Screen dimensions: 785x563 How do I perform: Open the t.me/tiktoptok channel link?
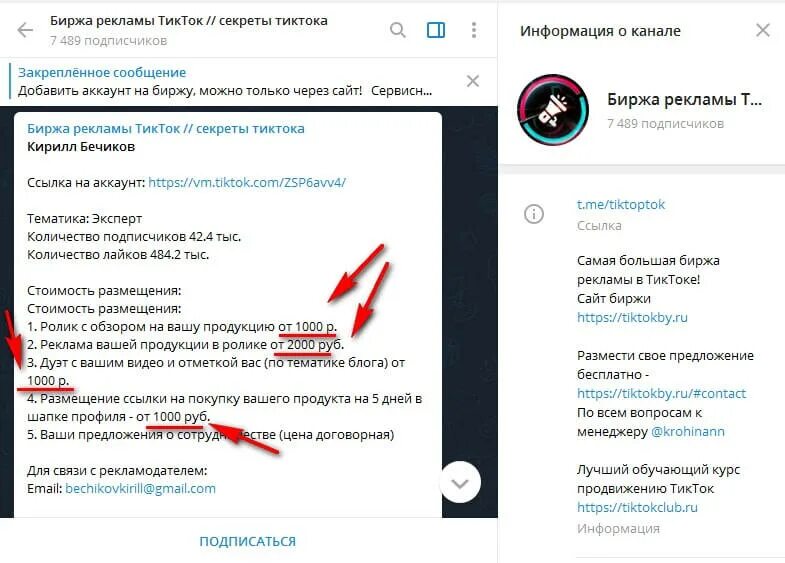pos(621,204)
